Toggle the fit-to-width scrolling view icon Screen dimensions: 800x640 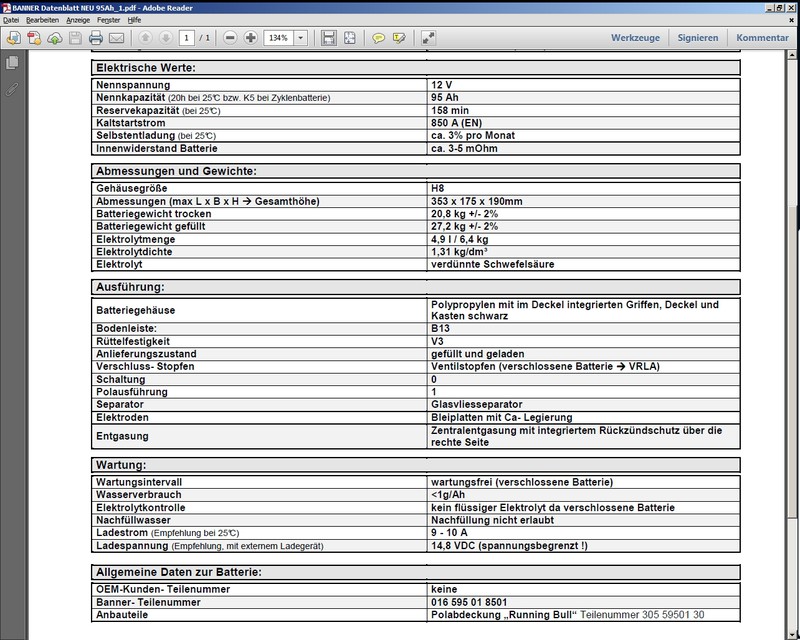tap(329, 38)
